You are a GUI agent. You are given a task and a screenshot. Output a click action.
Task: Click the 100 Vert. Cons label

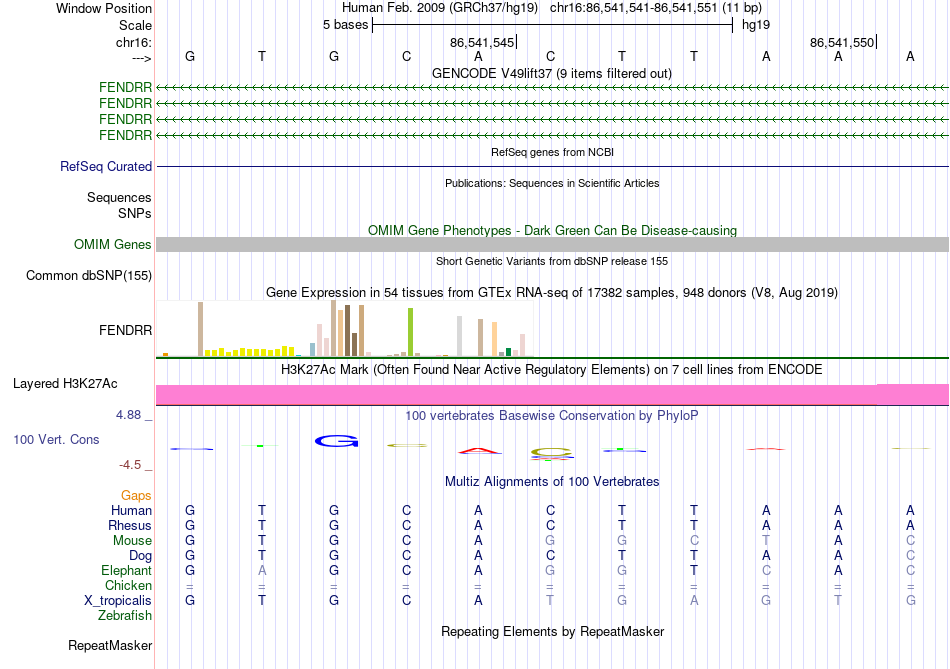56,439
